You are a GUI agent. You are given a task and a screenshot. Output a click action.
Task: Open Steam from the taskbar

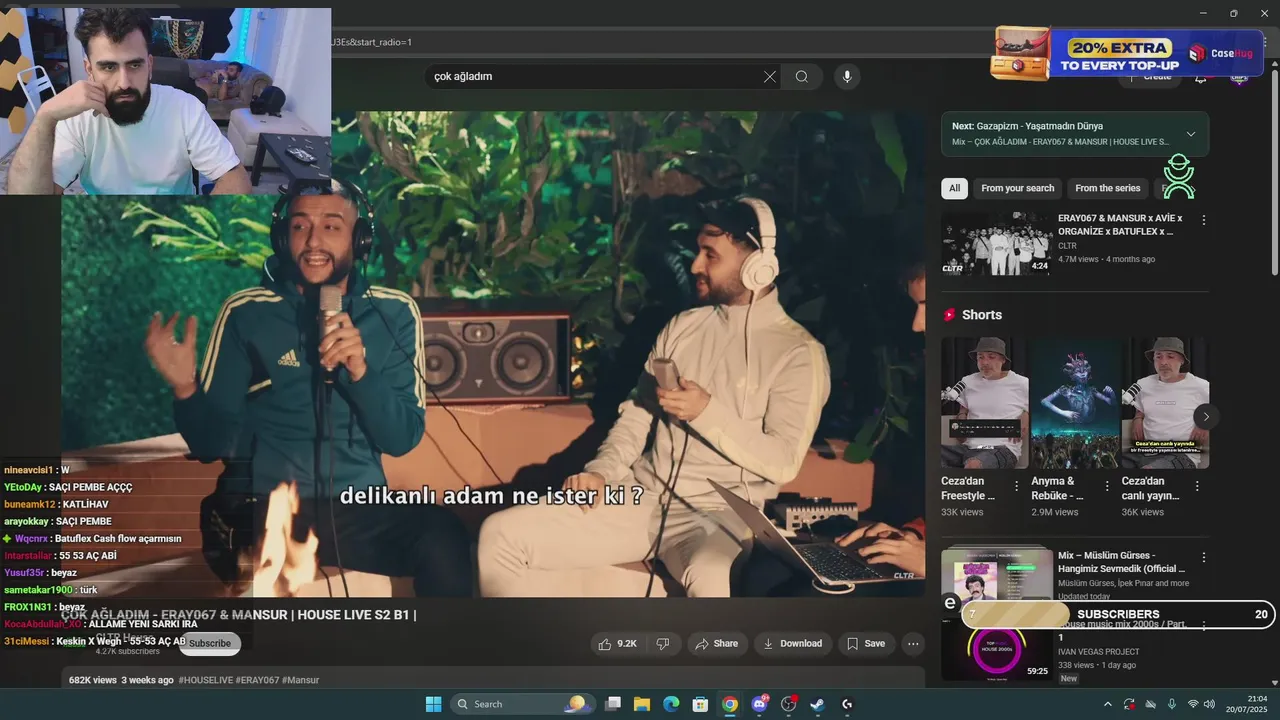point(817,704)
